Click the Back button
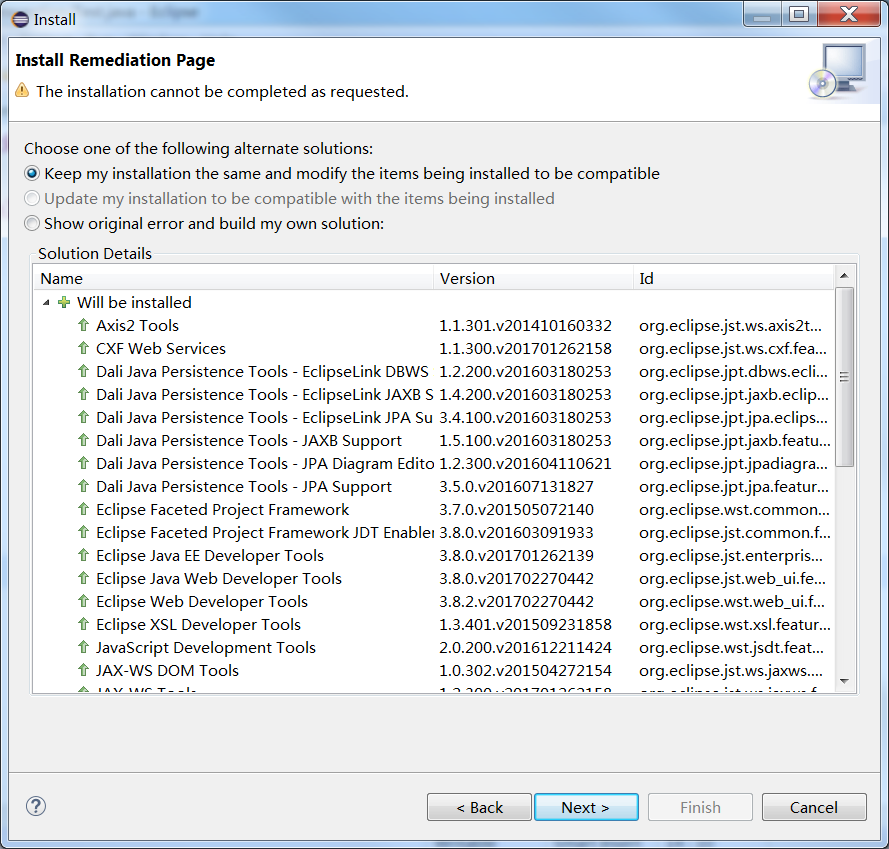 pos(479,807)
